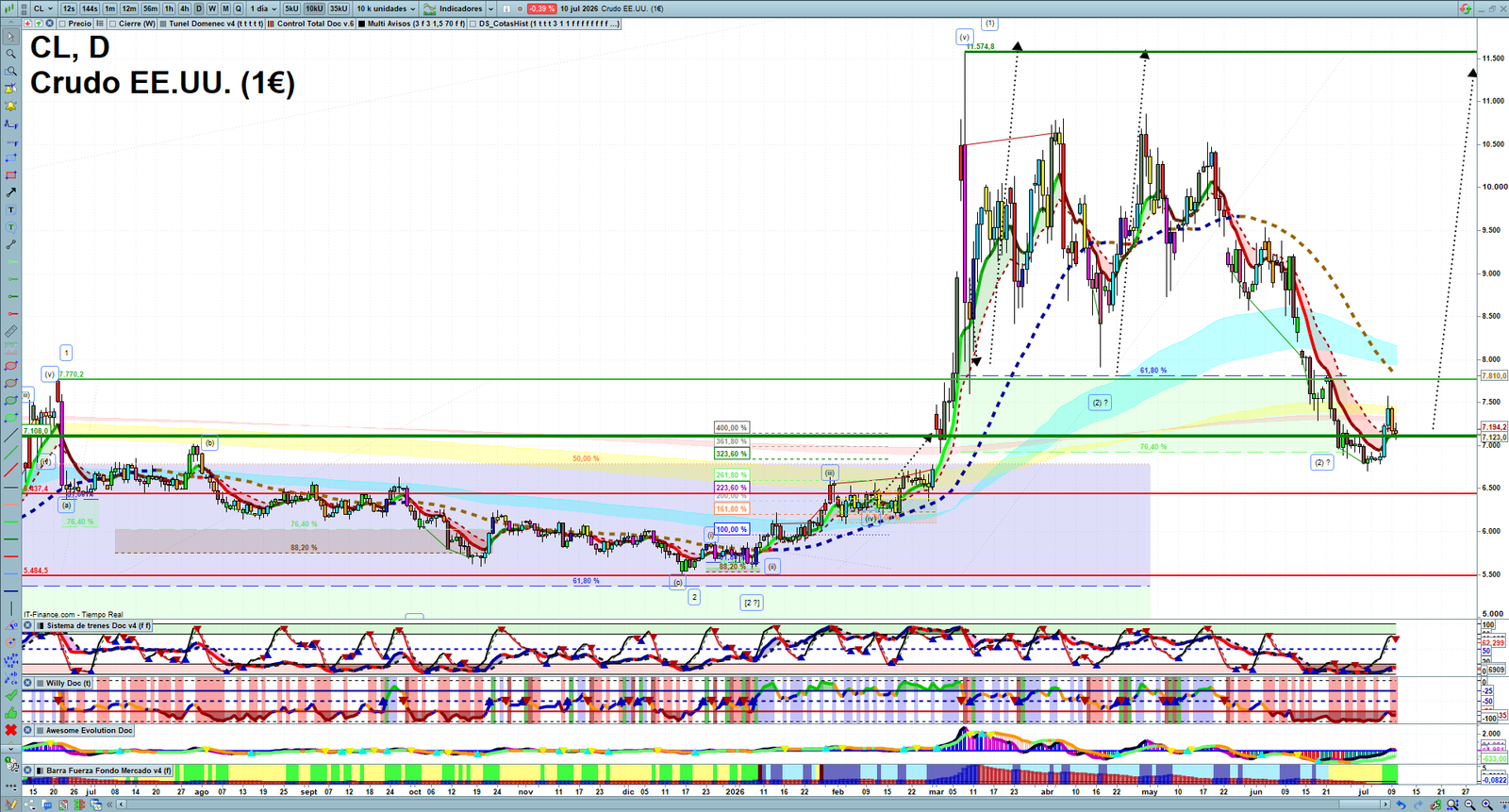Close the Willy Doc panel
1509x812 pixels.
pos(27,683)
